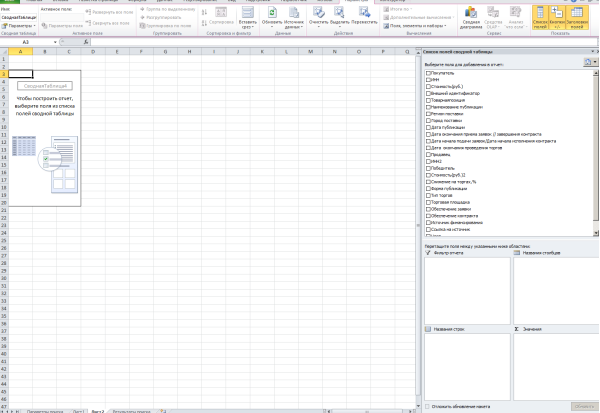Click Средства OLAP tools icon

493,13
